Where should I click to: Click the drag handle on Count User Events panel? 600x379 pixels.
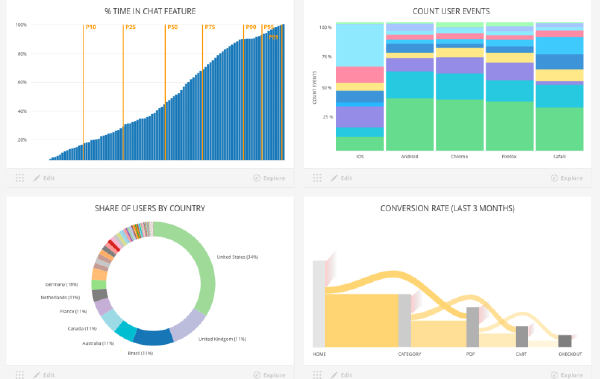pyautogui.click(x=317, y=178)
